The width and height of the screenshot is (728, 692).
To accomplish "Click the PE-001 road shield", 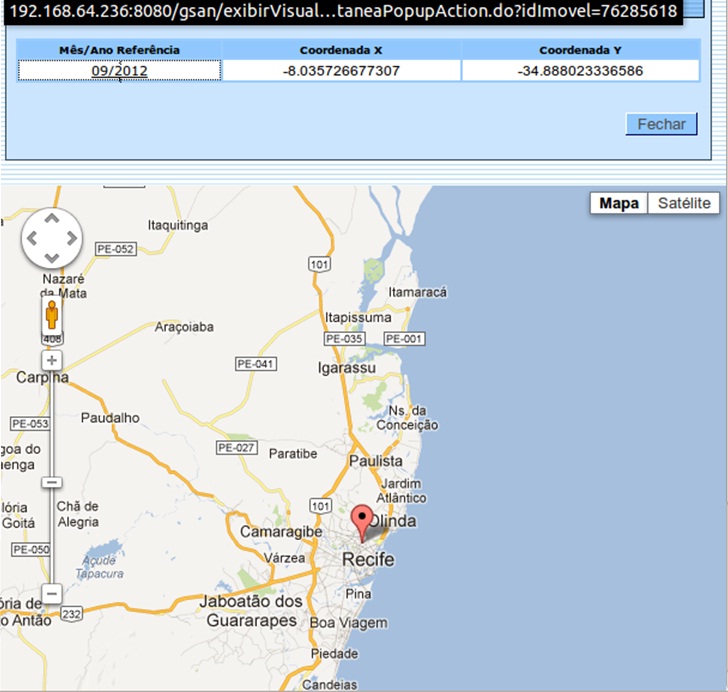I will tap(404, 339).
